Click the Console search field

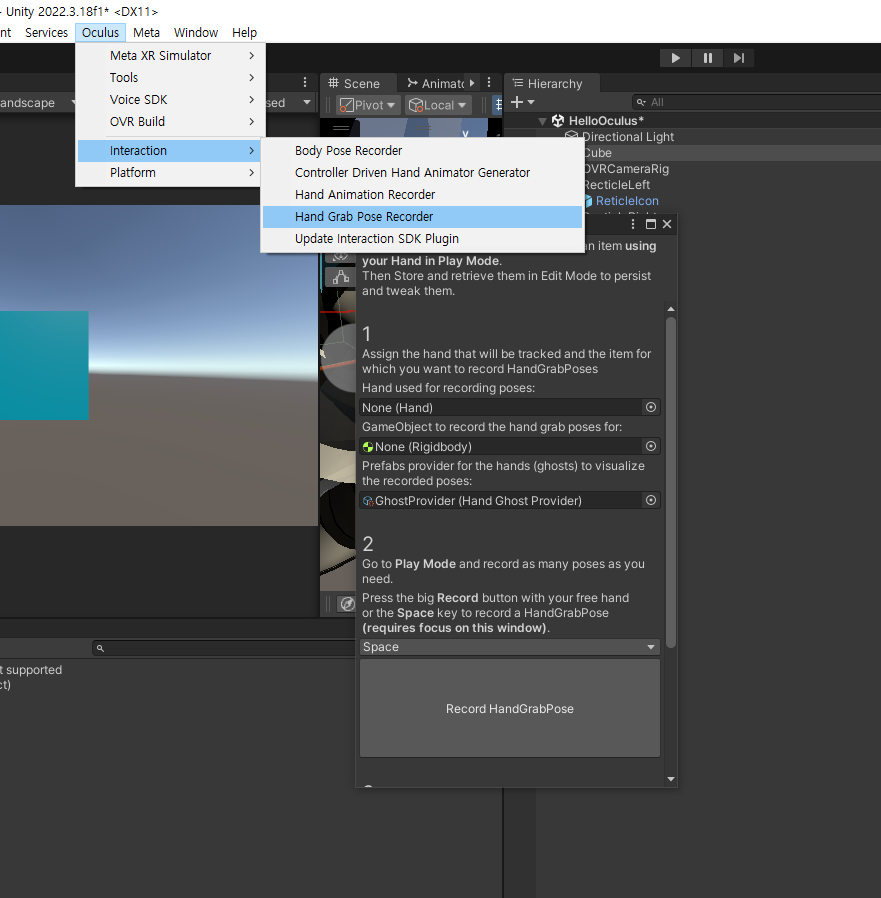(x=223, y=648)
